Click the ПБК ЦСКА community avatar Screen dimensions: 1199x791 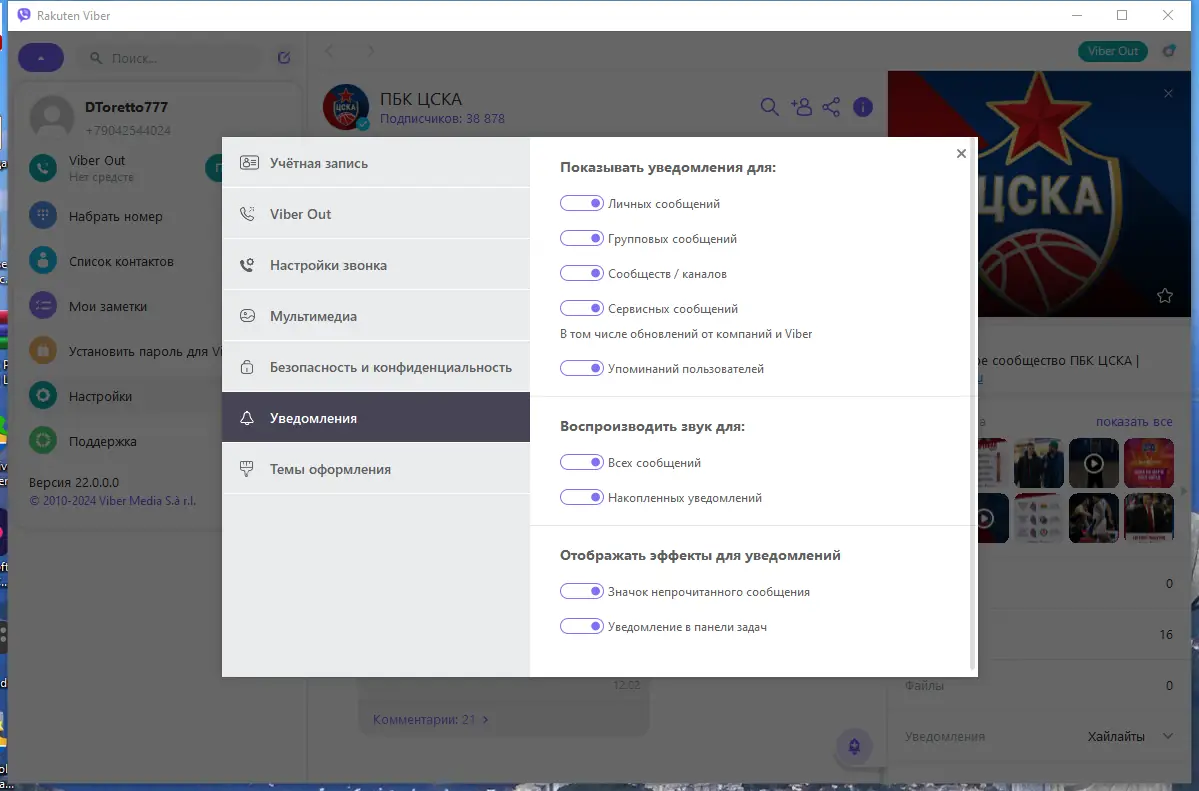[x=346, y=107]
